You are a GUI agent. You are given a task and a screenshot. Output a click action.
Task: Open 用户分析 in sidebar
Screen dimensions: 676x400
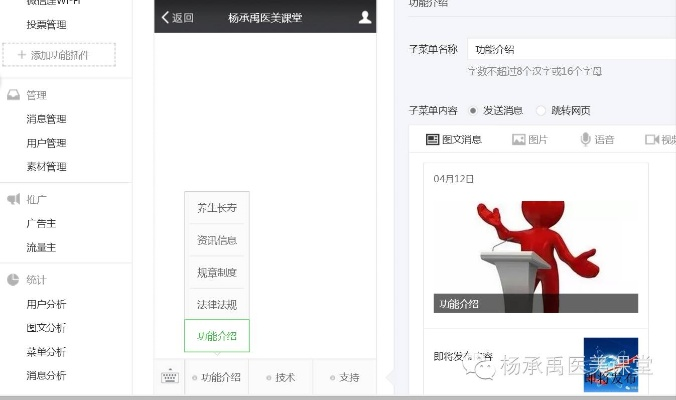pyautogui.click(x=46, y=304)
